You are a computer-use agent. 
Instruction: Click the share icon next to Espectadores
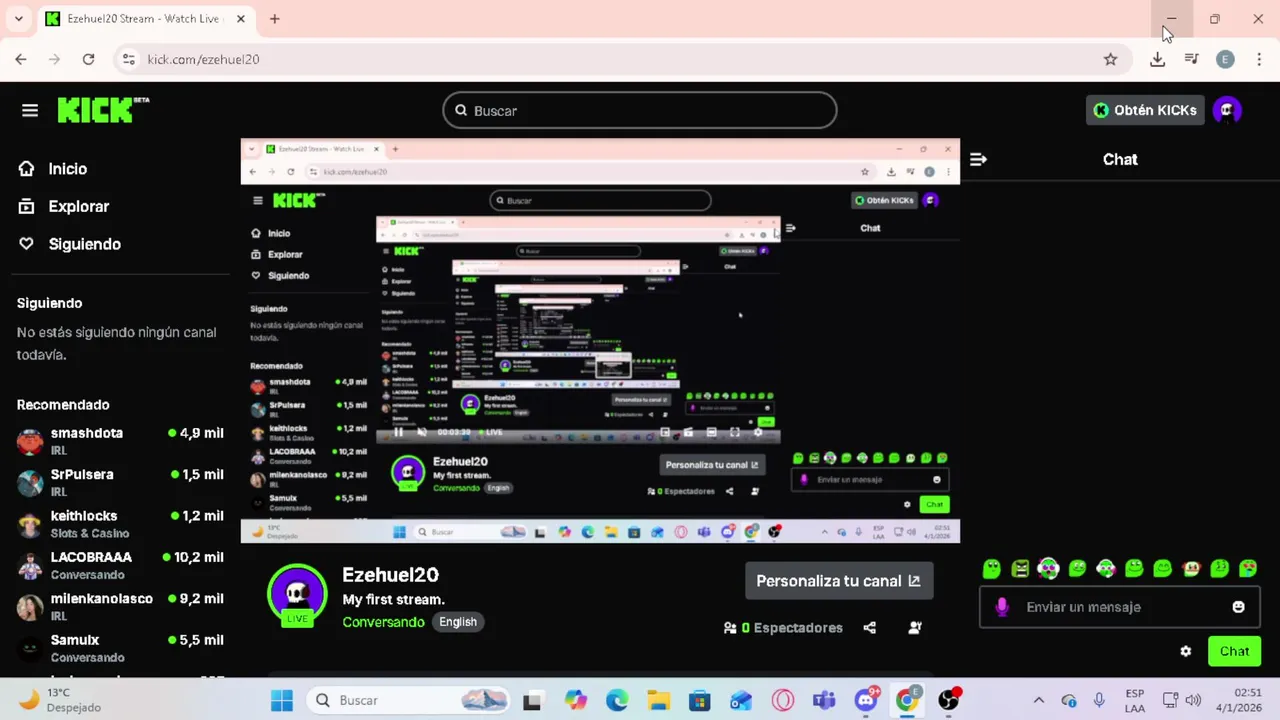tap(870, 628)
